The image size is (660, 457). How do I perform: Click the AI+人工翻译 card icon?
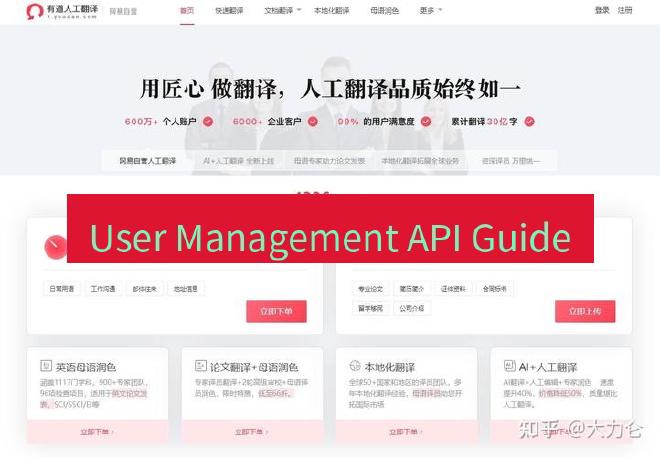point(509,365)
